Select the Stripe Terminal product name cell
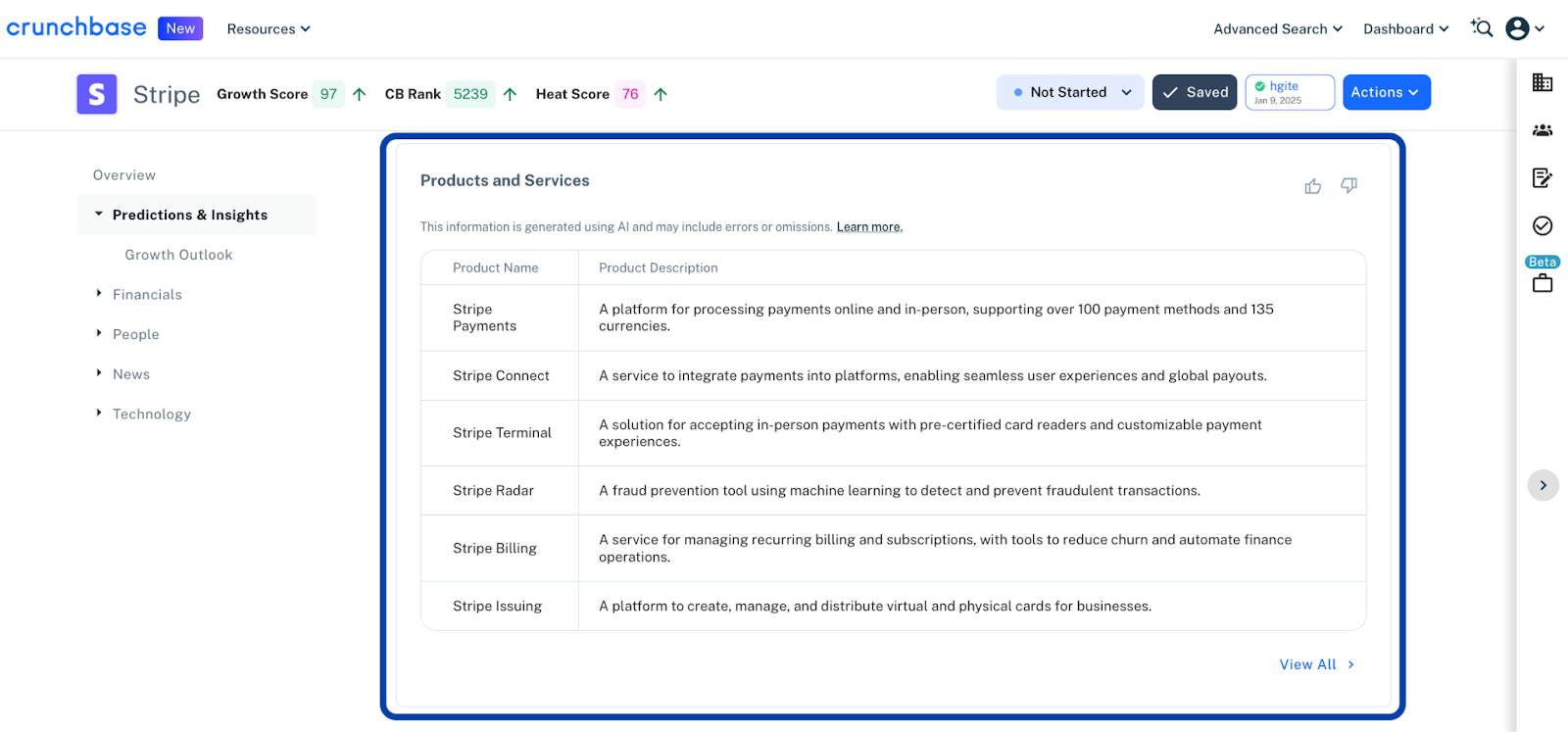Viewport: 1568px width, 732px height. click(502, 432)
